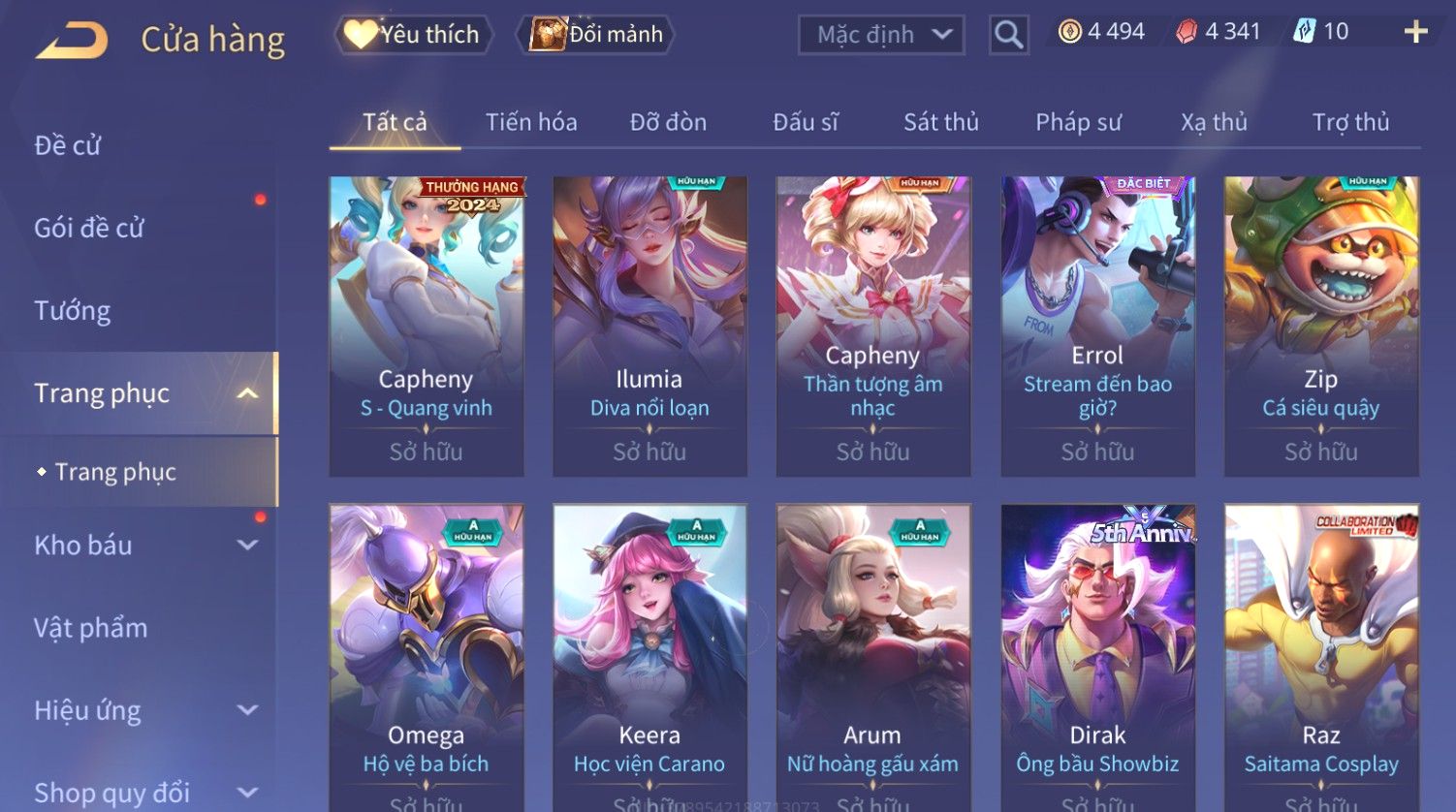The width and height of the screenshot is (1456, 812).
Task: Tap the blue coupon ticket icon
Action: [x=1304, y=32]
